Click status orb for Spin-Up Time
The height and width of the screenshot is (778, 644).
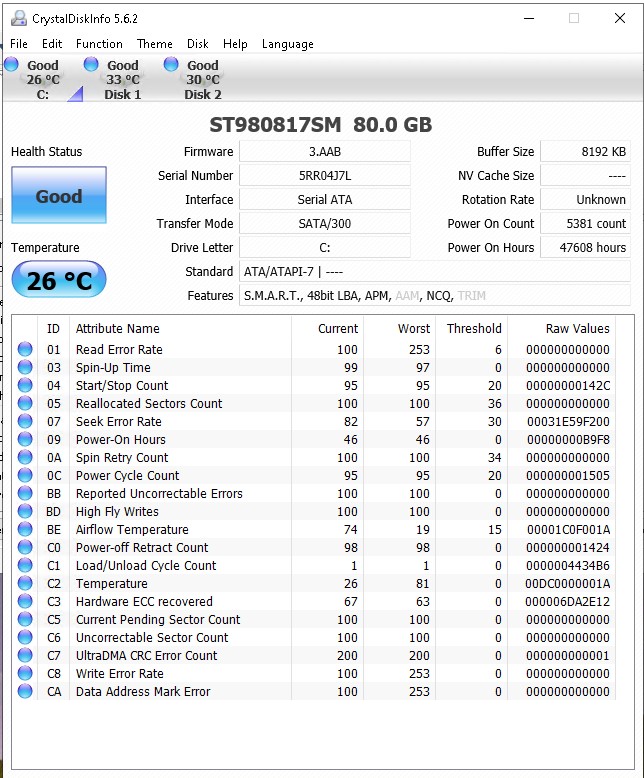pos(25,367)
